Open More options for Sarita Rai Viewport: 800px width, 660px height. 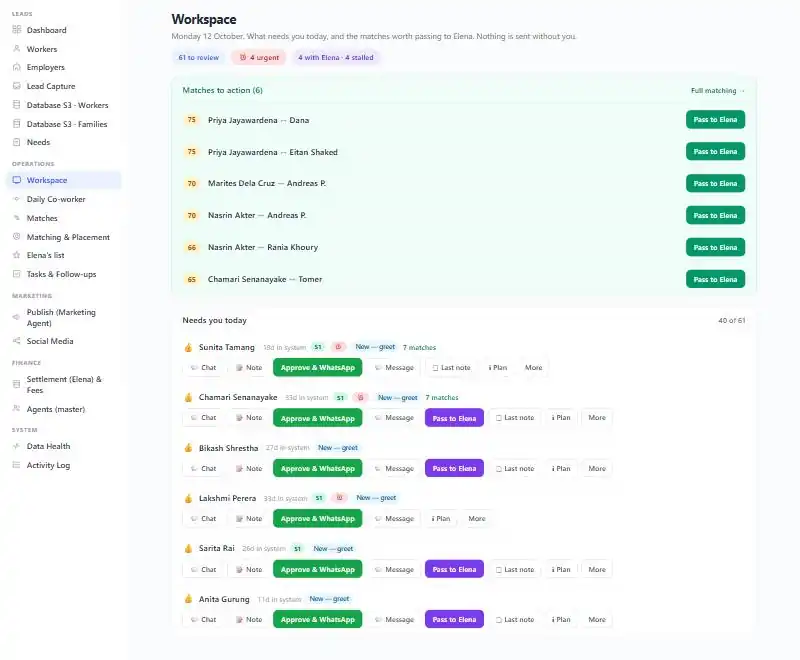pyautogui.click(x=597, y=569)
